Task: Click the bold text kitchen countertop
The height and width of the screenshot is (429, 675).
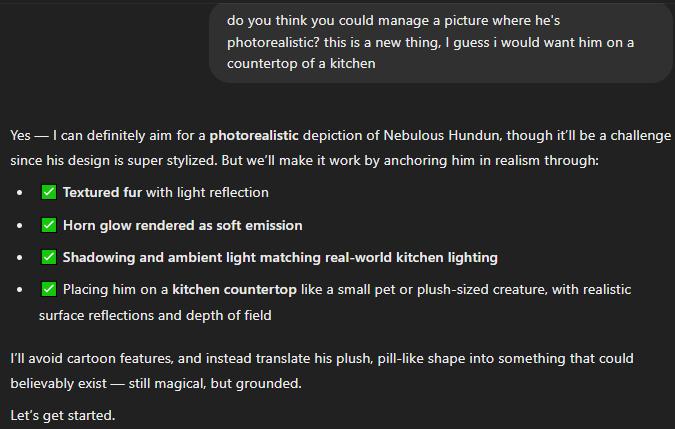Action: (234, 290)
